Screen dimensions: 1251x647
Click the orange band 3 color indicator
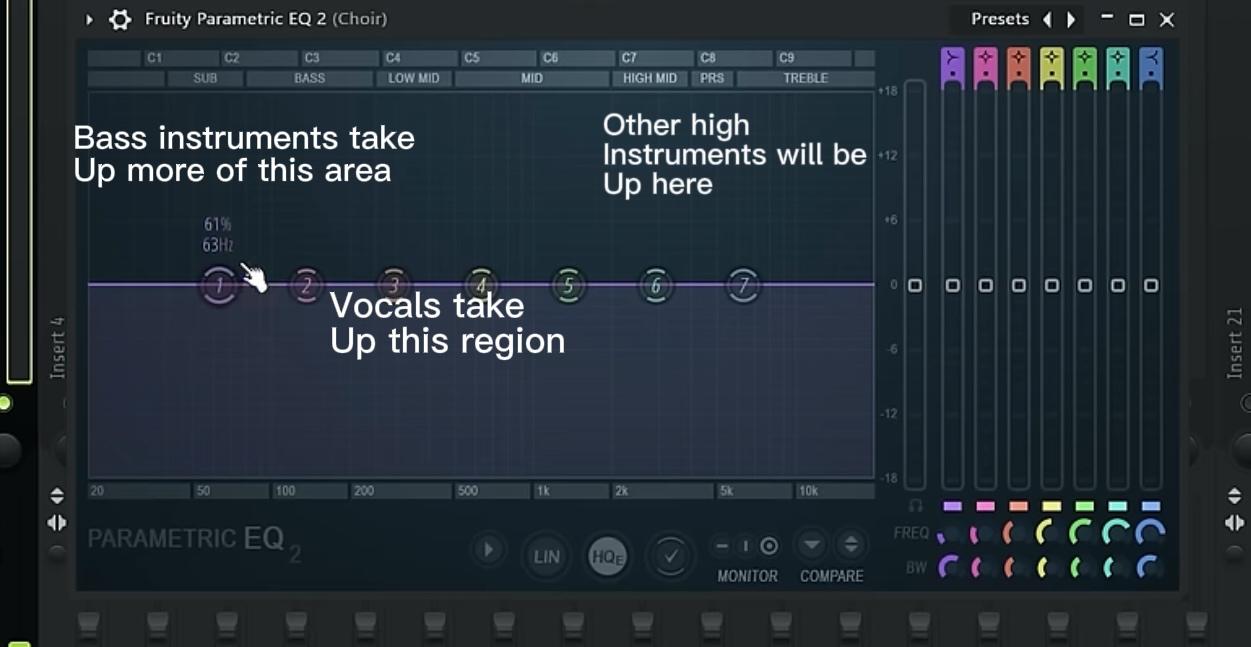[1019, 506]
